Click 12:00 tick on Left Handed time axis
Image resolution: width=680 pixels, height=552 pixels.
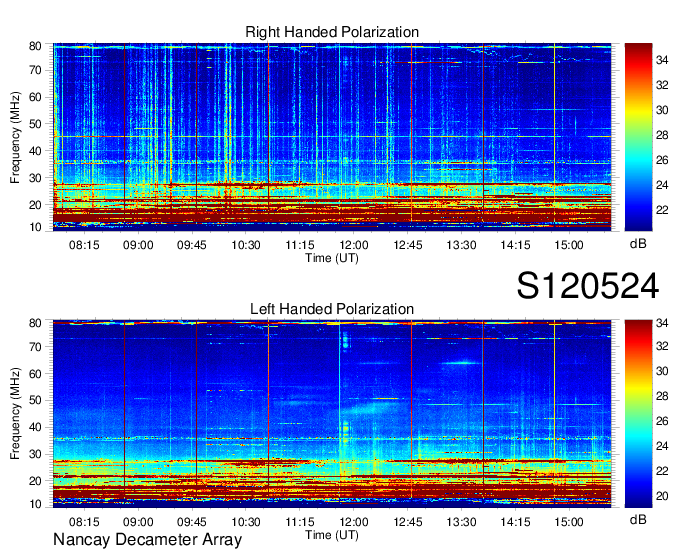point(353,522)
